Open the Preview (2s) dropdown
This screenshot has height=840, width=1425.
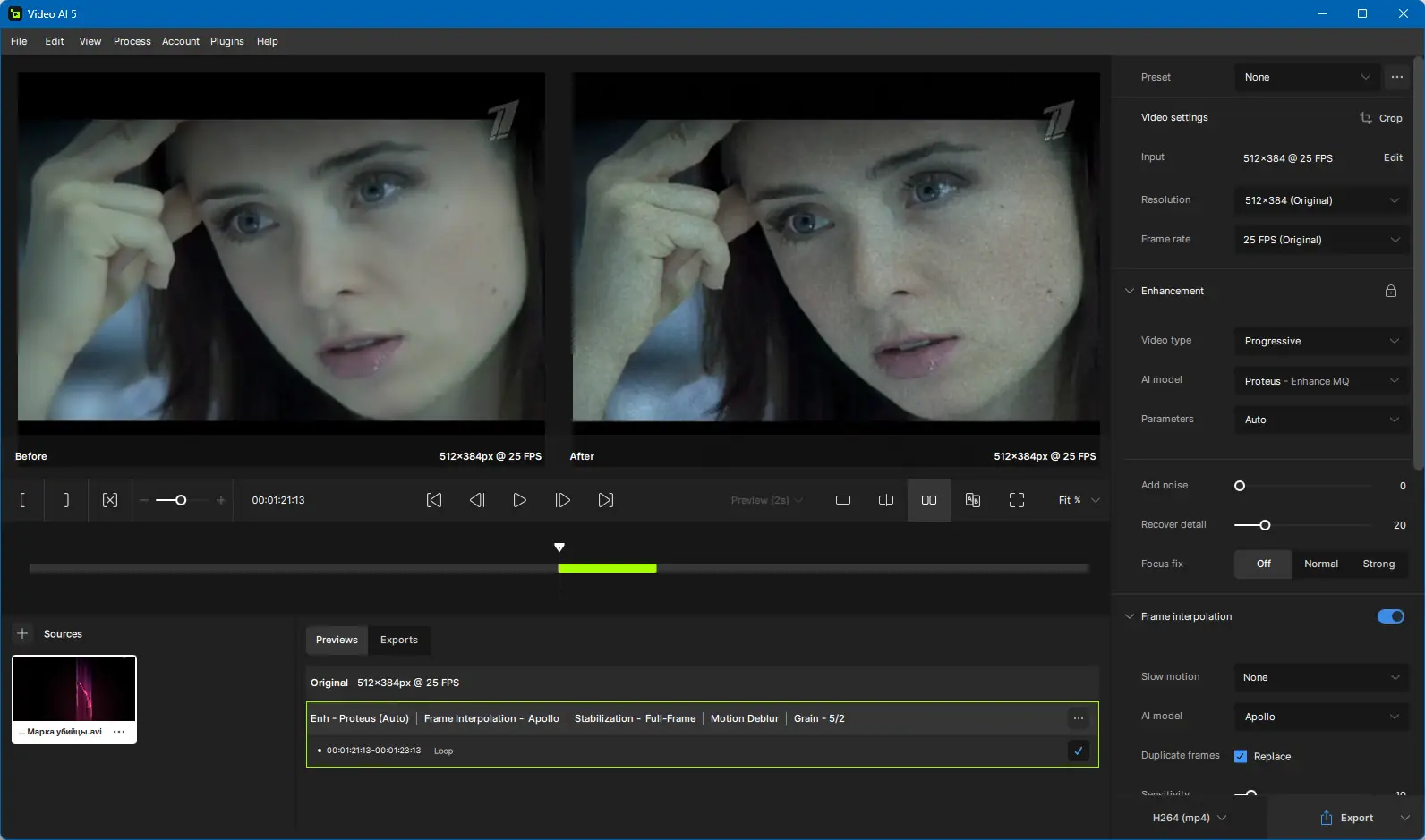[x=766, y=500]
